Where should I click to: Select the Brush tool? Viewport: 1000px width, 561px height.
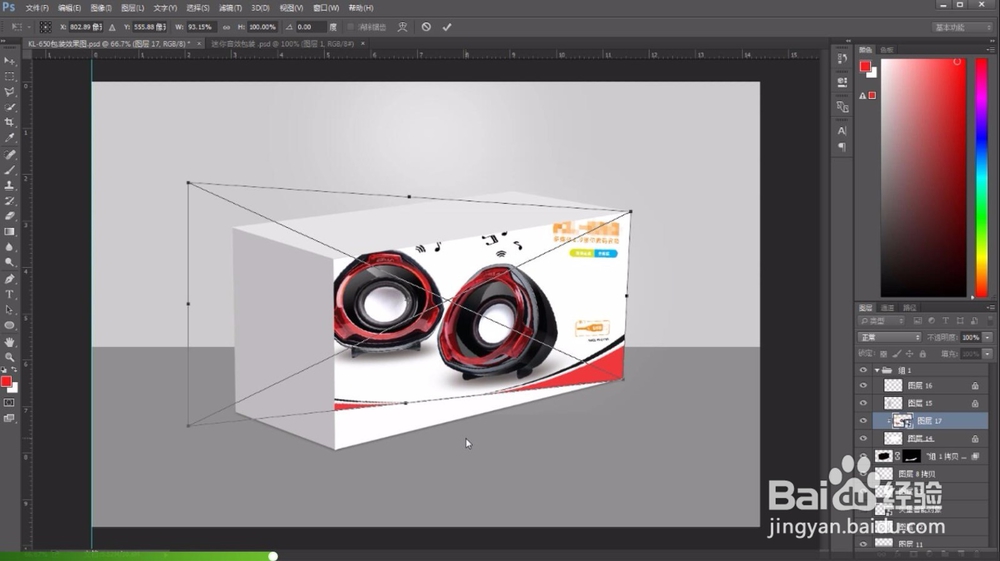pyautogui.click(x=9, y=170)
